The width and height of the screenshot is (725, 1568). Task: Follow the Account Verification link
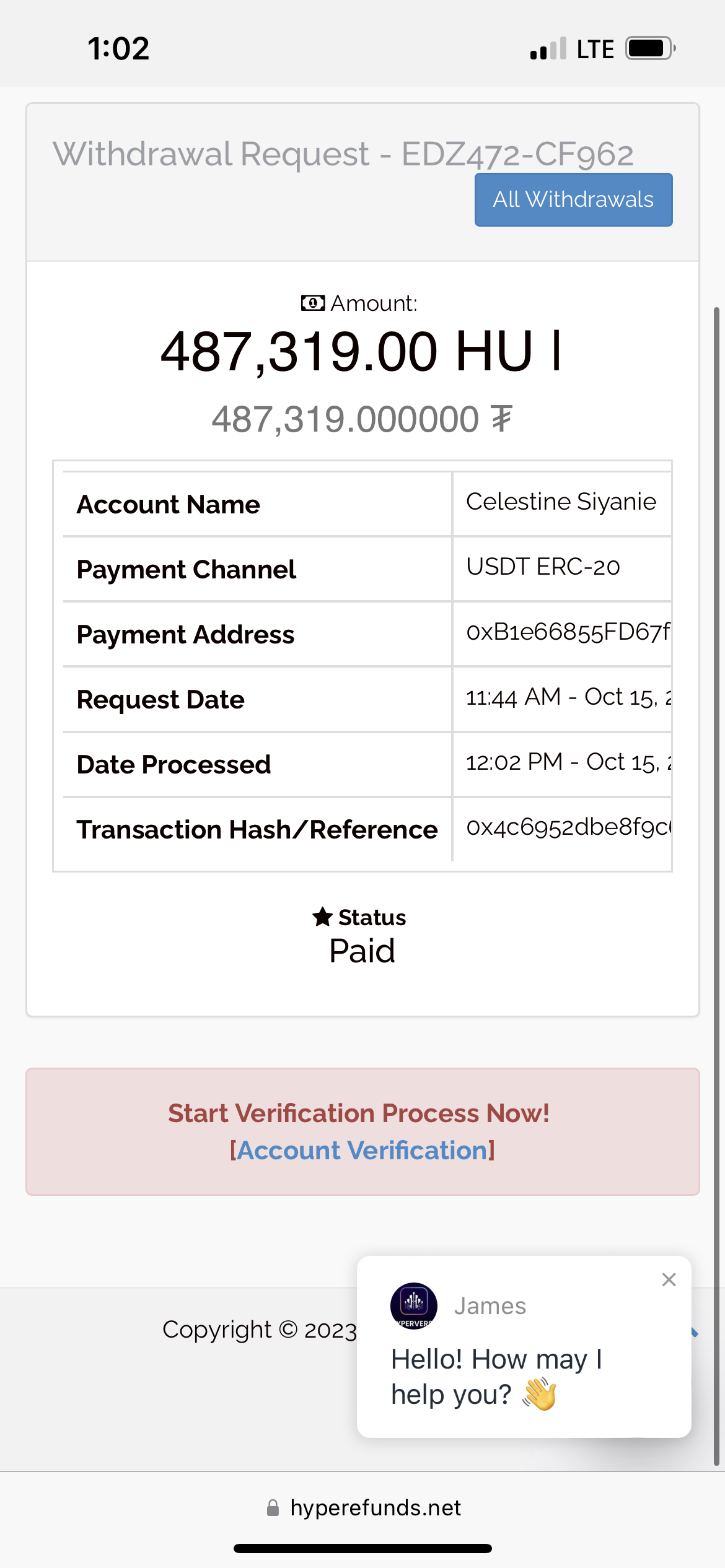pyautogui.click(x=362, y=1151)
